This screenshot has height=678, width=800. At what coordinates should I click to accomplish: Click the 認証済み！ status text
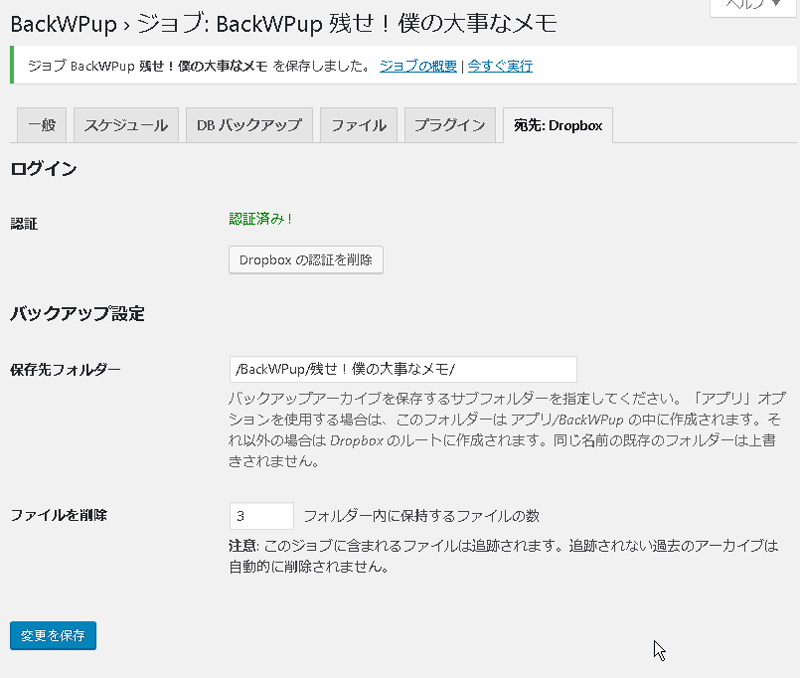click(260, 219)
